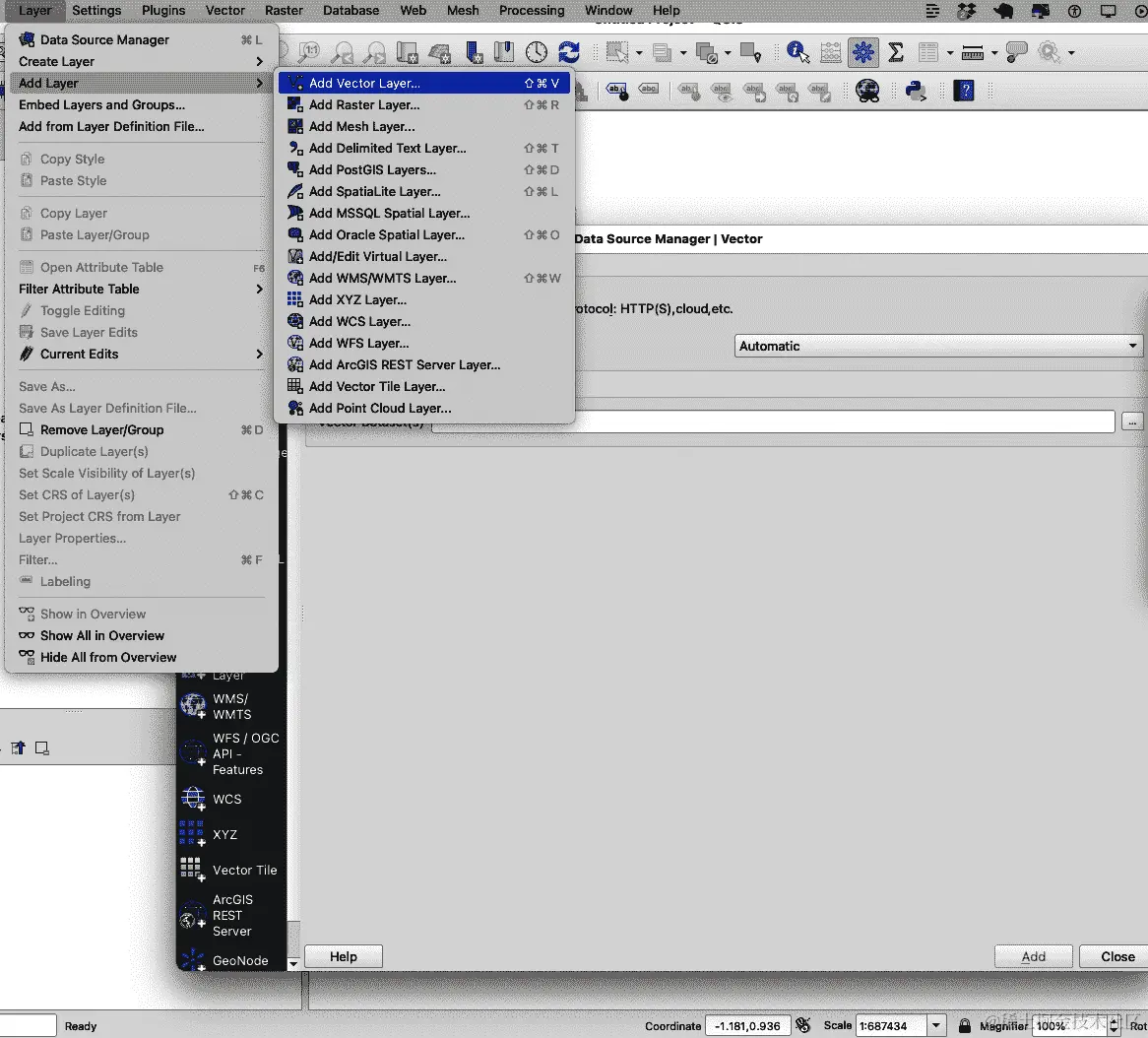
Task: Click the Help Contents book icon
Action: pos(964,91)
